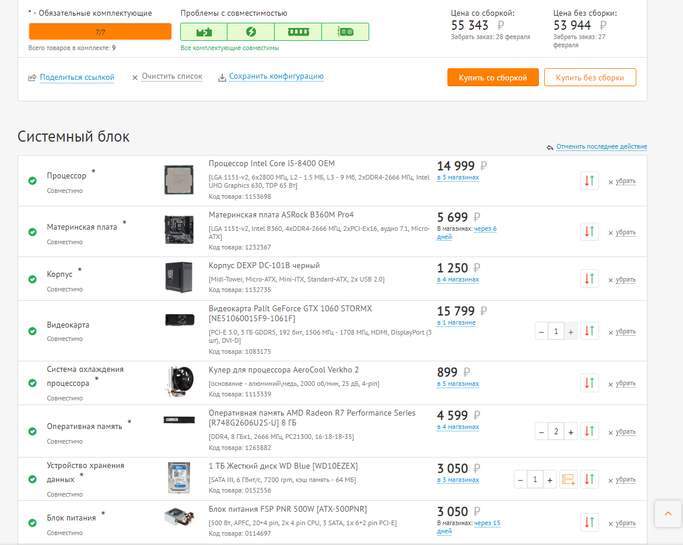This screenshot has height=545, width=683.
Task: Remove the Процессор item with убрать
Action: coord(626,181)
